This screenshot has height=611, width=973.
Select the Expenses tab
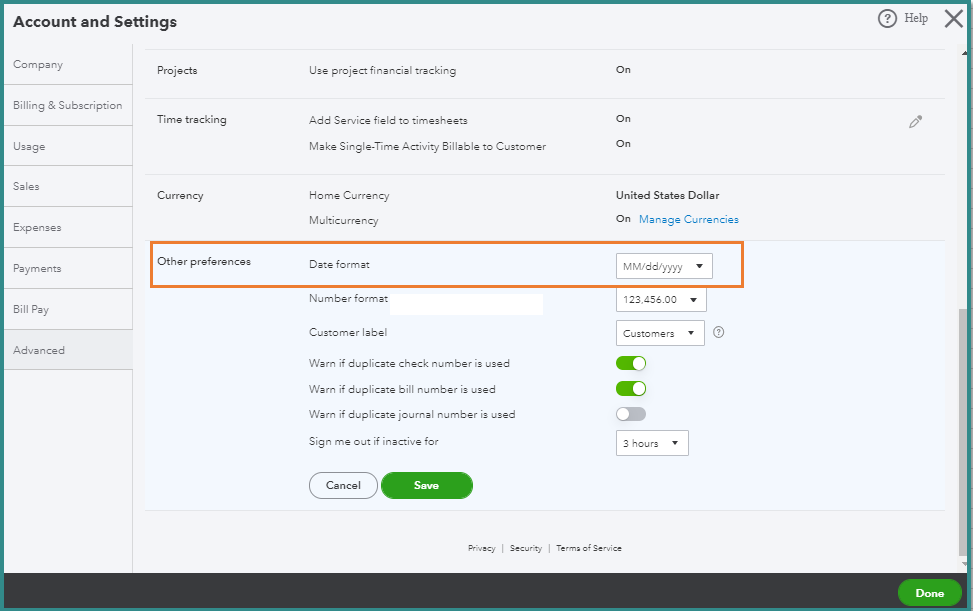(37, 228)
